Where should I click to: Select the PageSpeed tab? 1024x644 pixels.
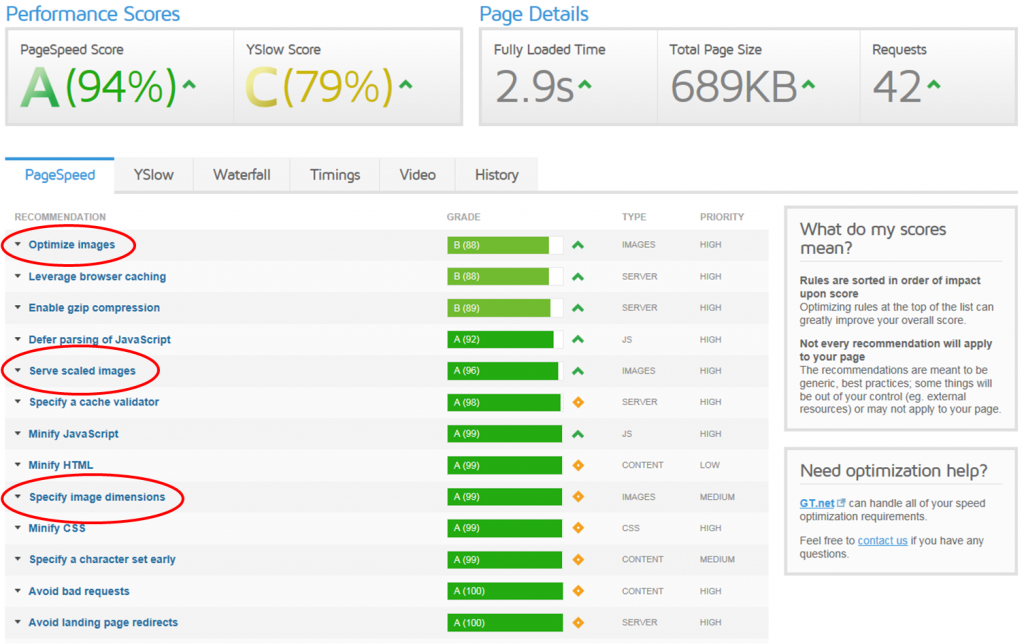click(60, 175)
